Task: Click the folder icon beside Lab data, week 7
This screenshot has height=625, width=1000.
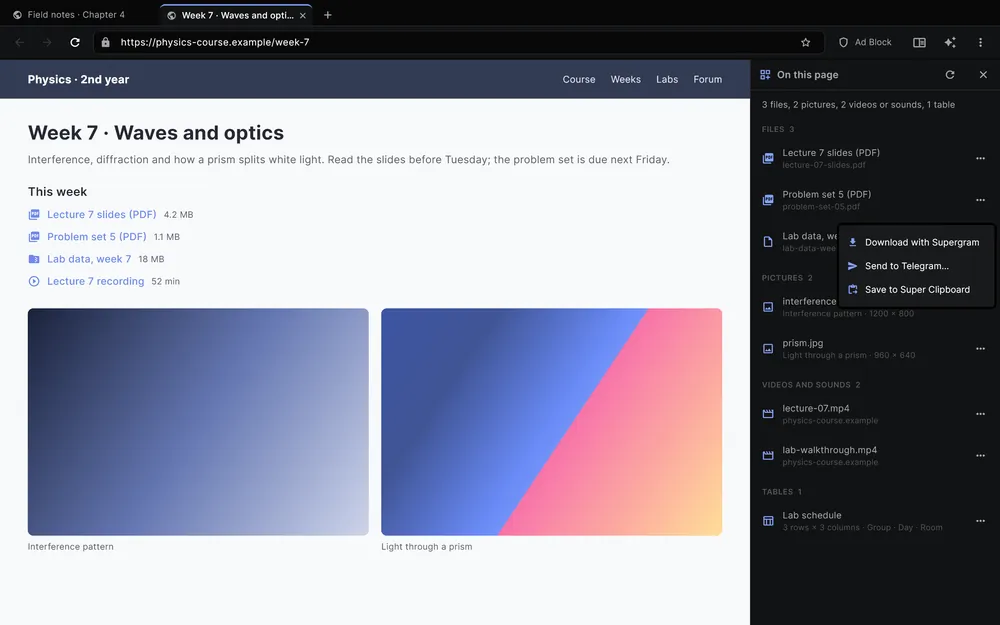Action: pos(34,259)
